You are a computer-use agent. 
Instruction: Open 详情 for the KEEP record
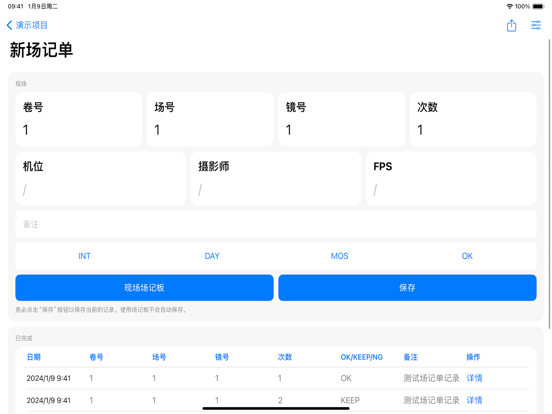pyautogui.click(x=474, y=400)
